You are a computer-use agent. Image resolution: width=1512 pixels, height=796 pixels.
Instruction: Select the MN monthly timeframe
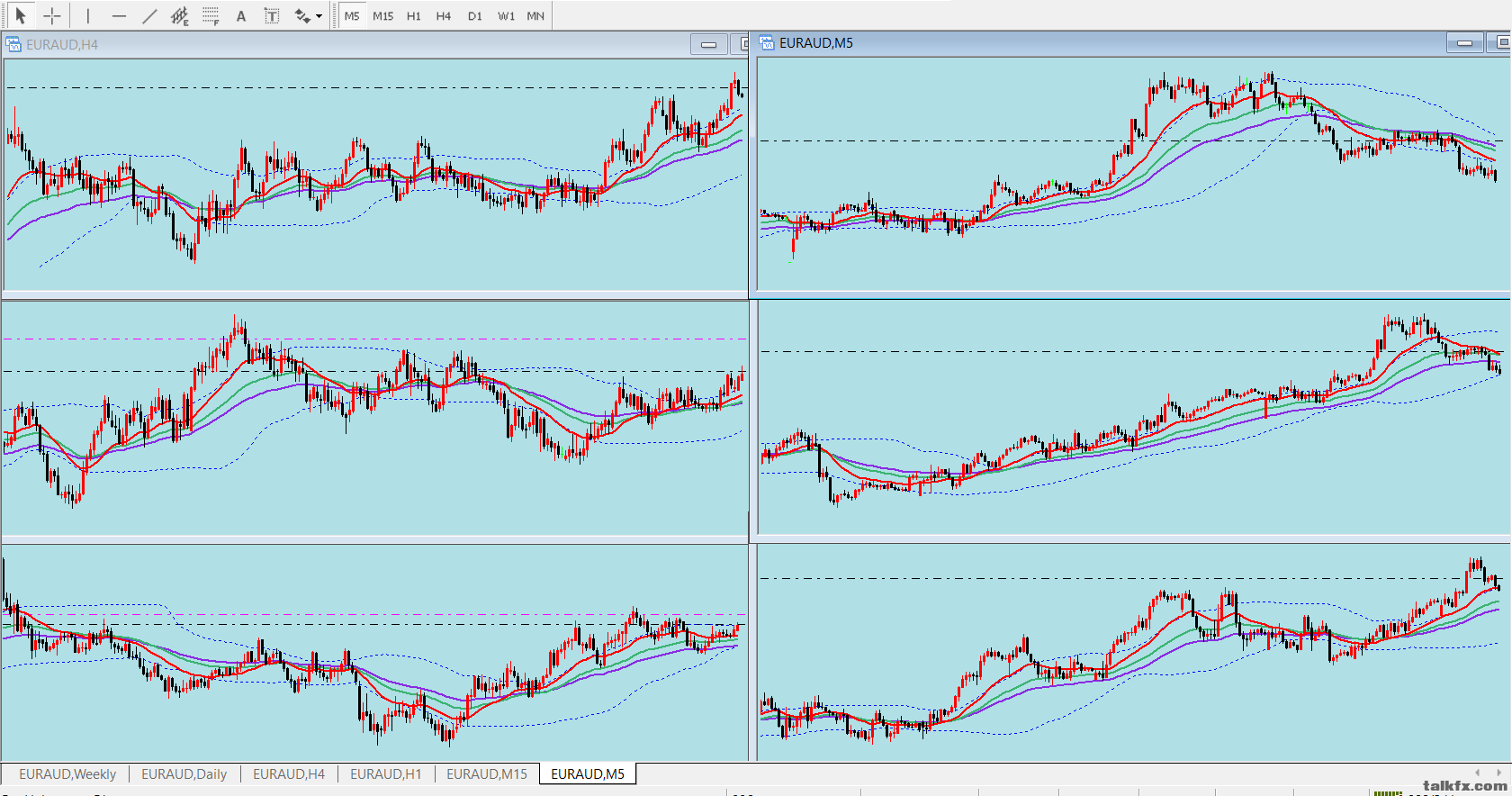click(x=535, y=16)
